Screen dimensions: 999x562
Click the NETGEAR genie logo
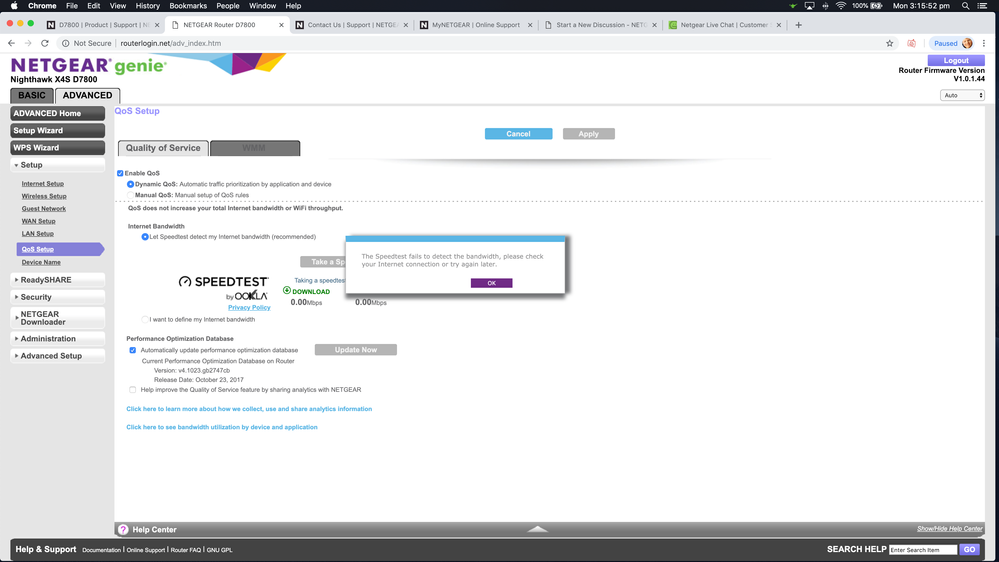89,66
